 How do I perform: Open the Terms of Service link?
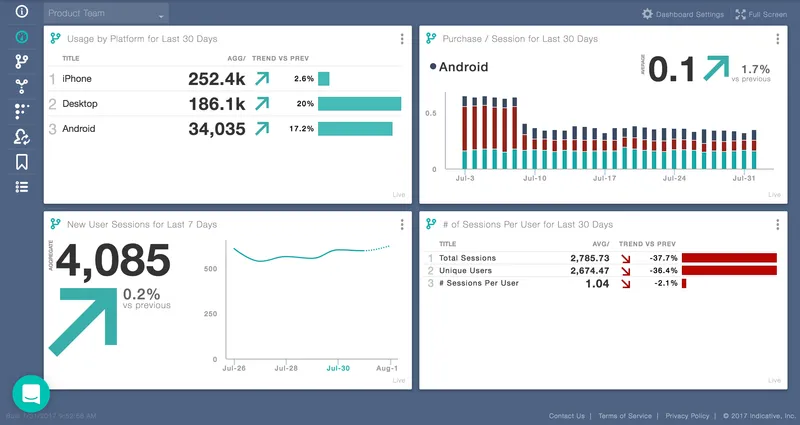624,416
